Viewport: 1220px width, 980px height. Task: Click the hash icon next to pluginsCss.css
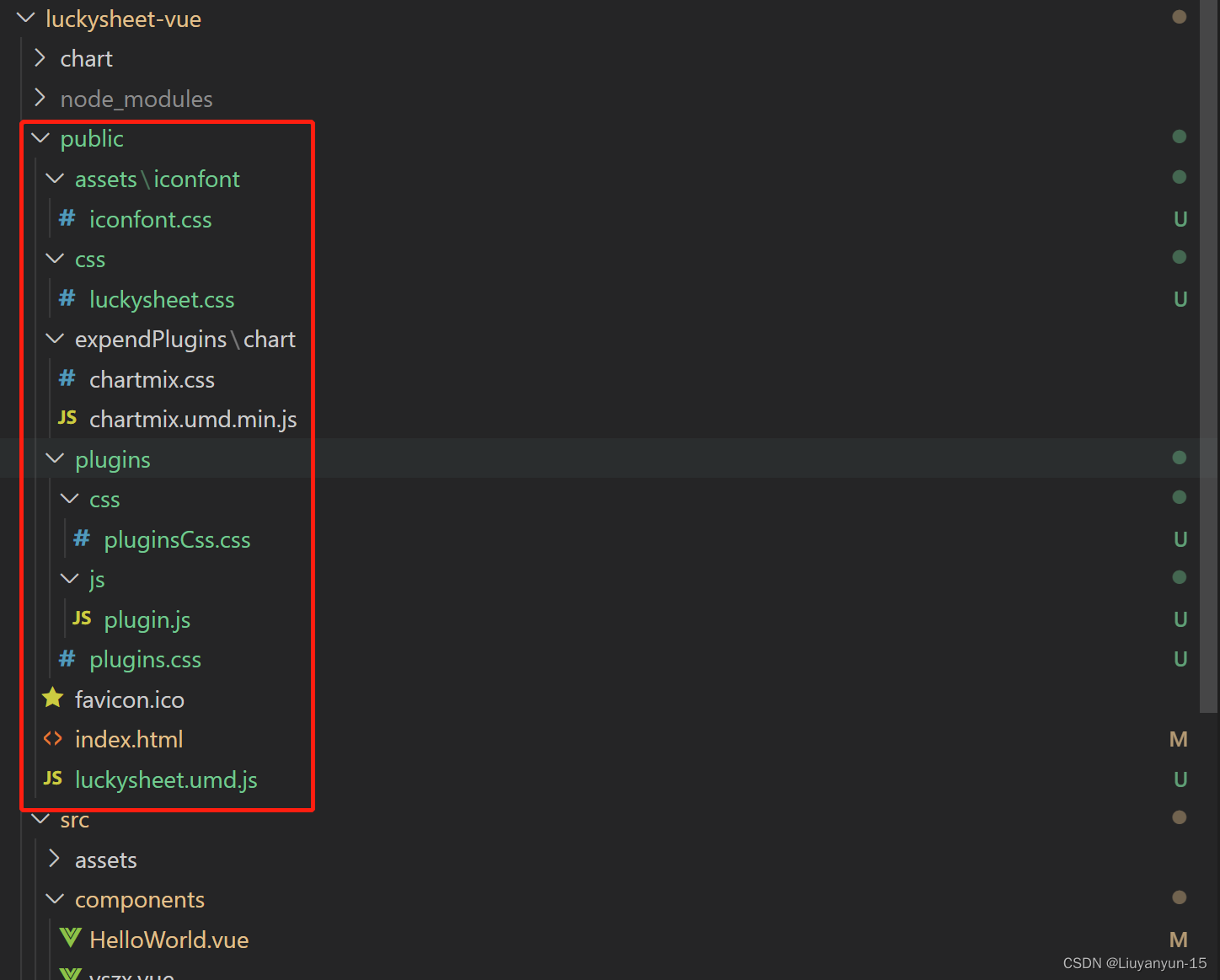pyautogui.click(x=81, y=538)
